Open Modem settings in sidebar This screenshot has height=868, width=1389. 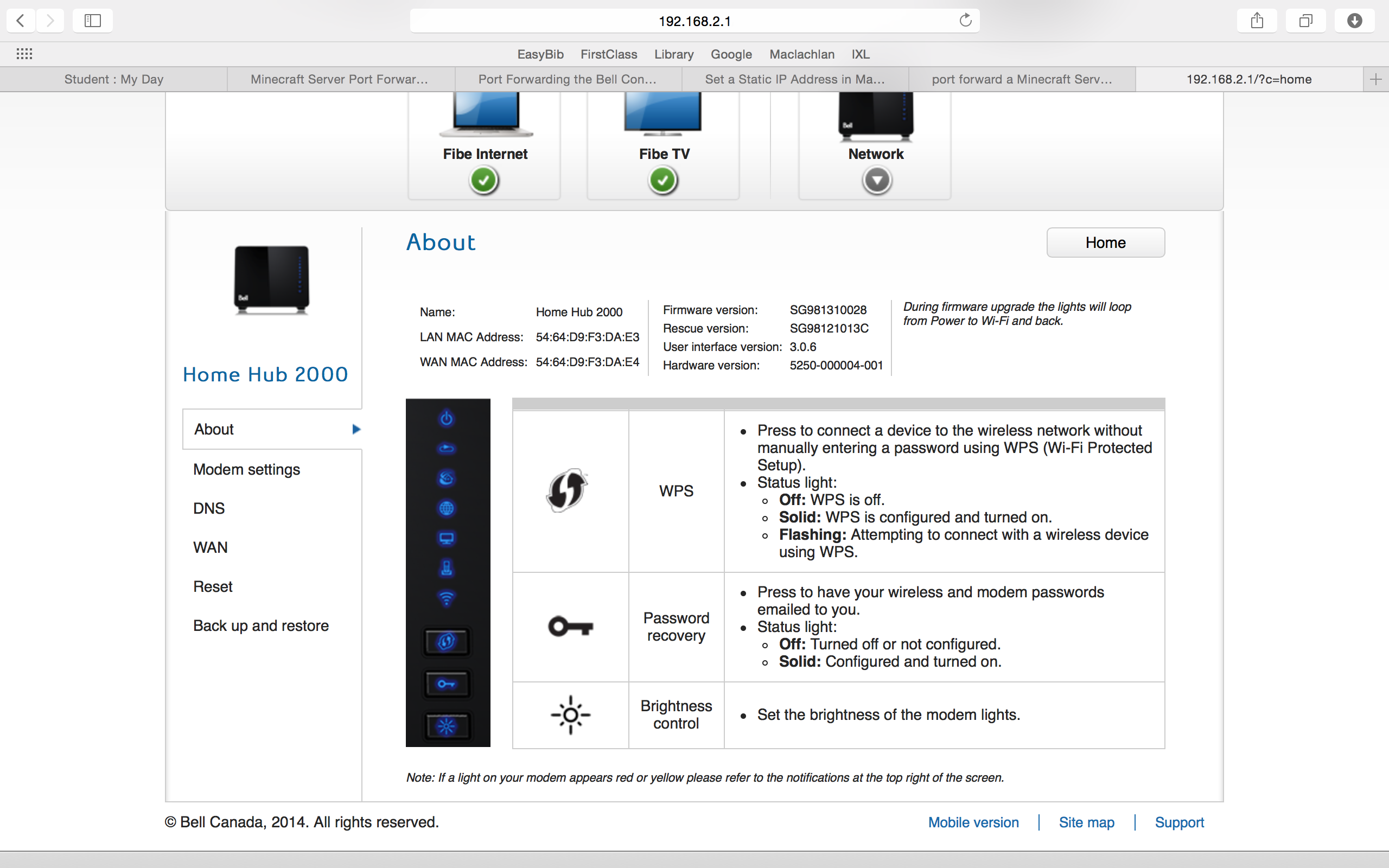(246, 469)
